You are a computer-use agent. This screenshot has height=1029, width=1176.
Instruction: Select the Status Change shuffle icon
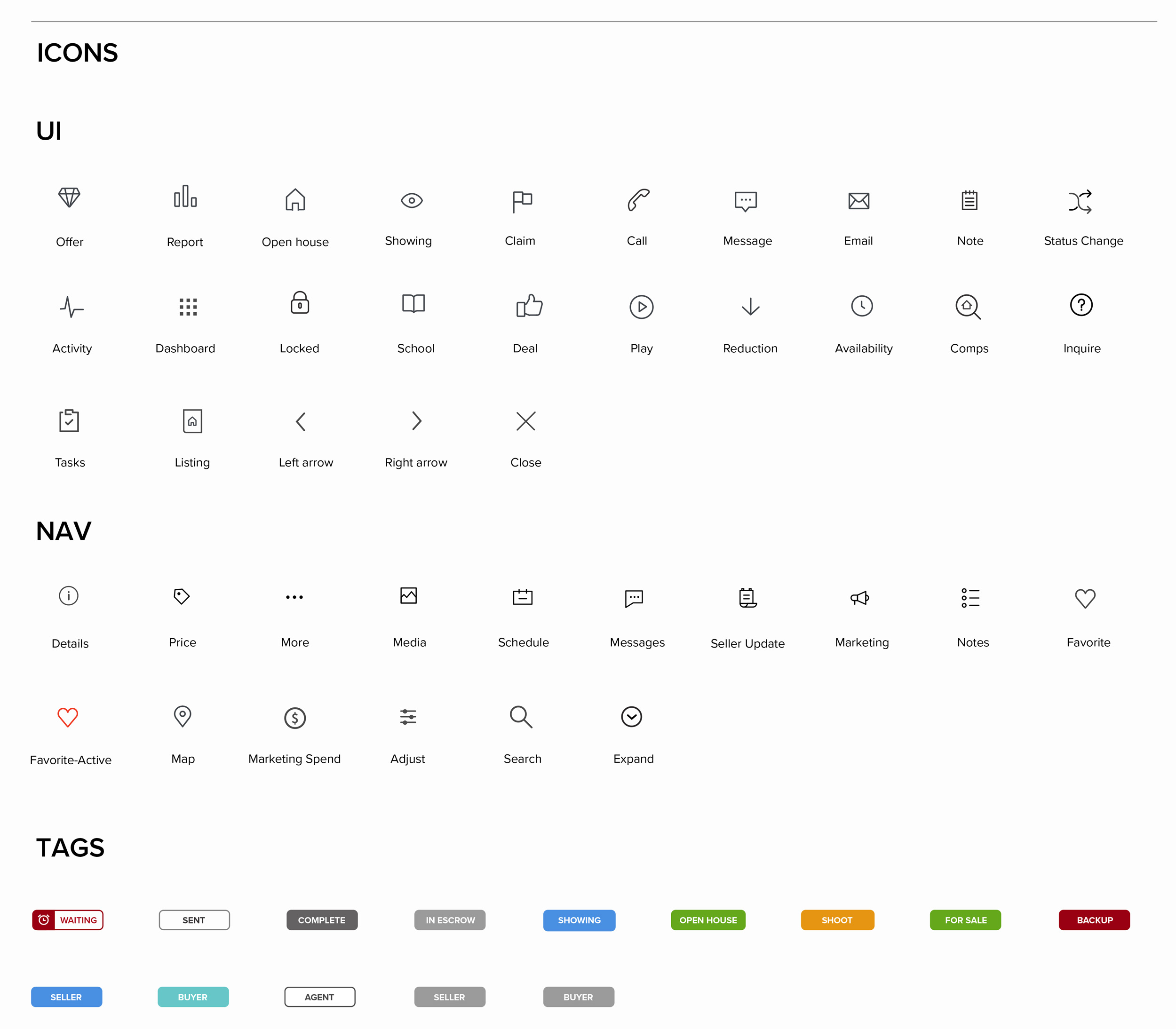click(x=1080, y=202)
